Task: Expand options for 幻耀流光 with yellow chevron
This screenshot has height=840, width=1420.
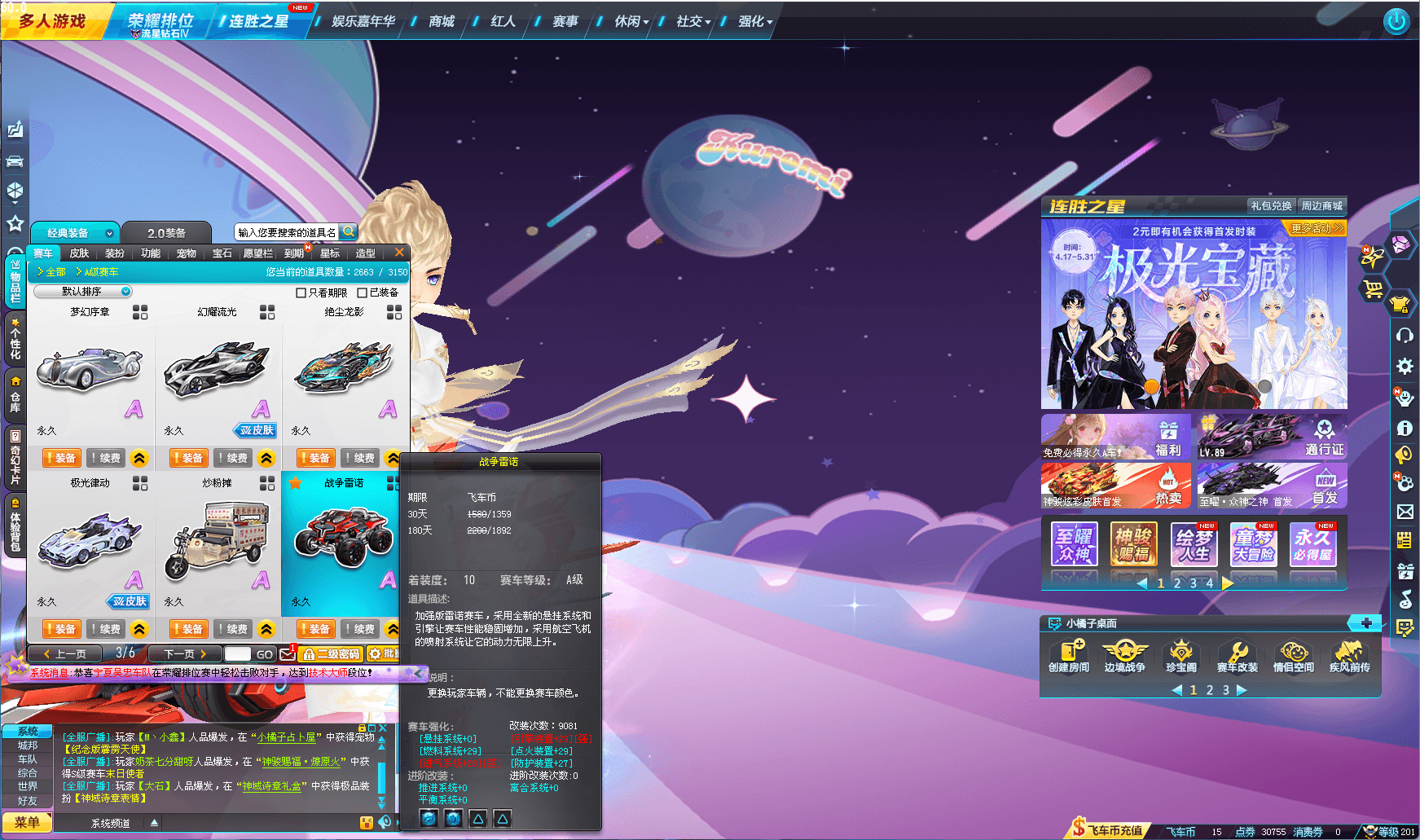Action: point(266,459)
